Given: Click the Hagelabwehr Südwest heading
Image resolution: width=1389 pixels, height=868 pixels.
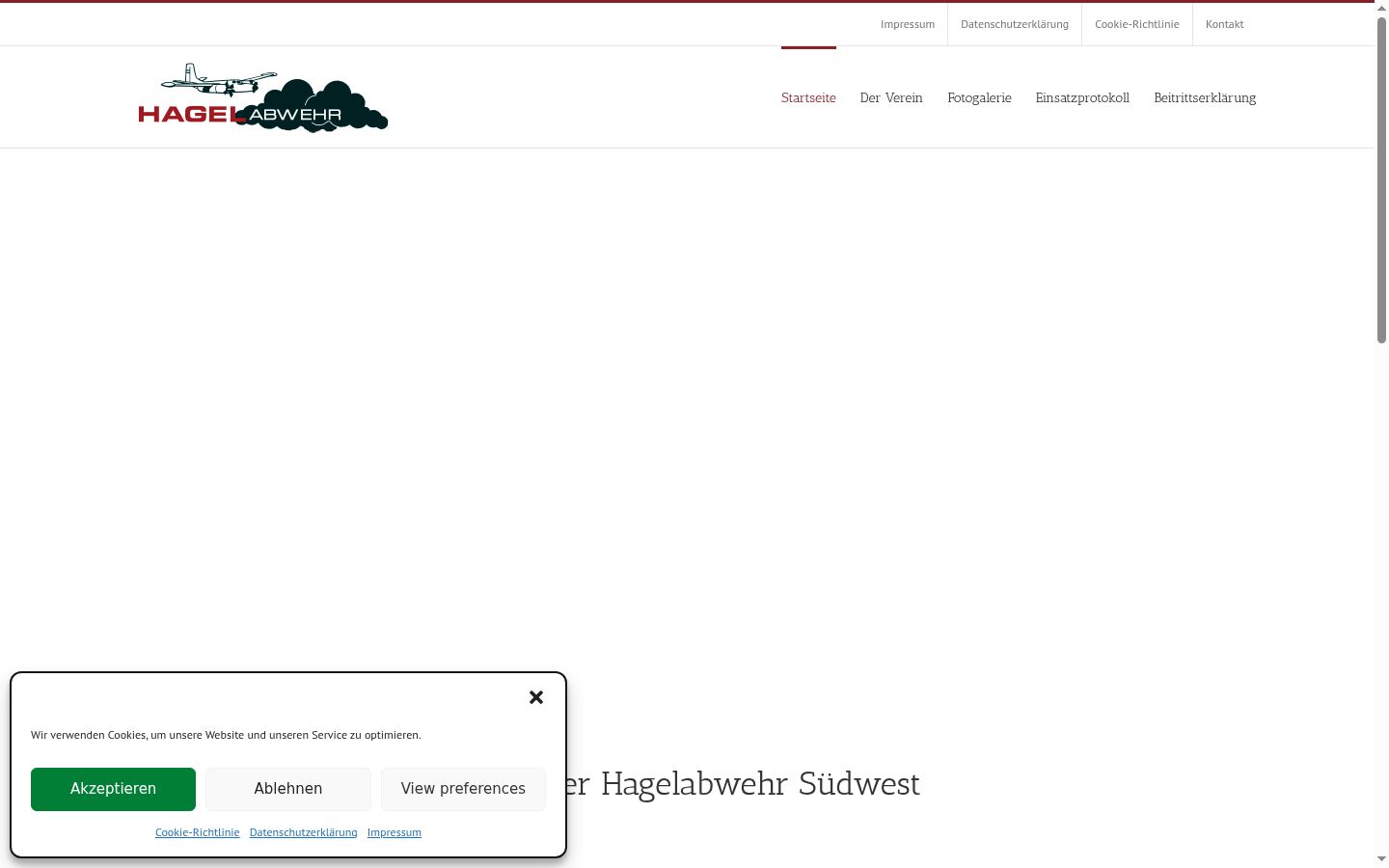Looking at the screenshot, I should tap(744, 784).
